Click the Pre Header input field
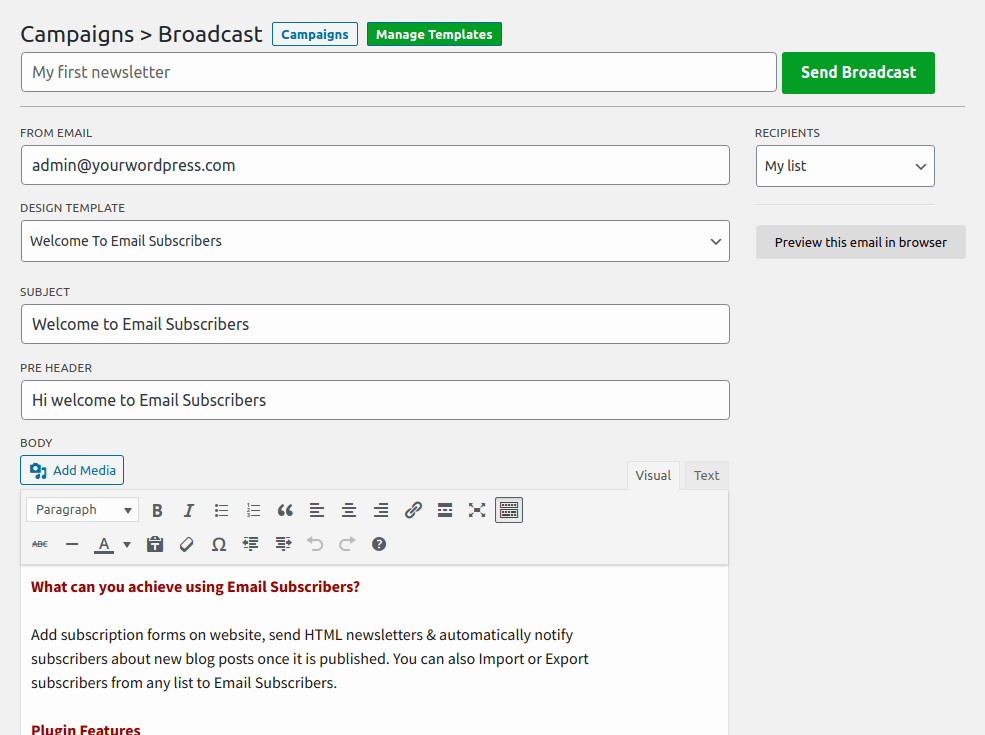 [x=375, y=400]
